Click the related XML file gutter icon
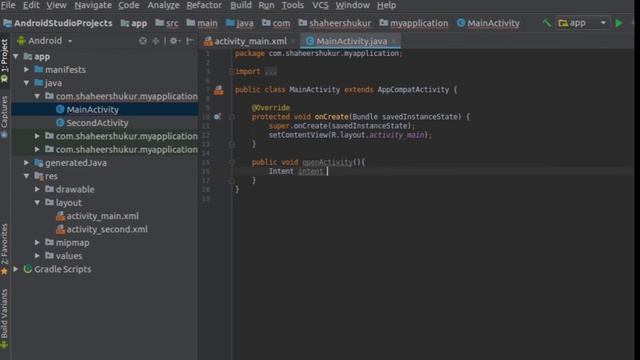640x360 pixels. point(219,90)
